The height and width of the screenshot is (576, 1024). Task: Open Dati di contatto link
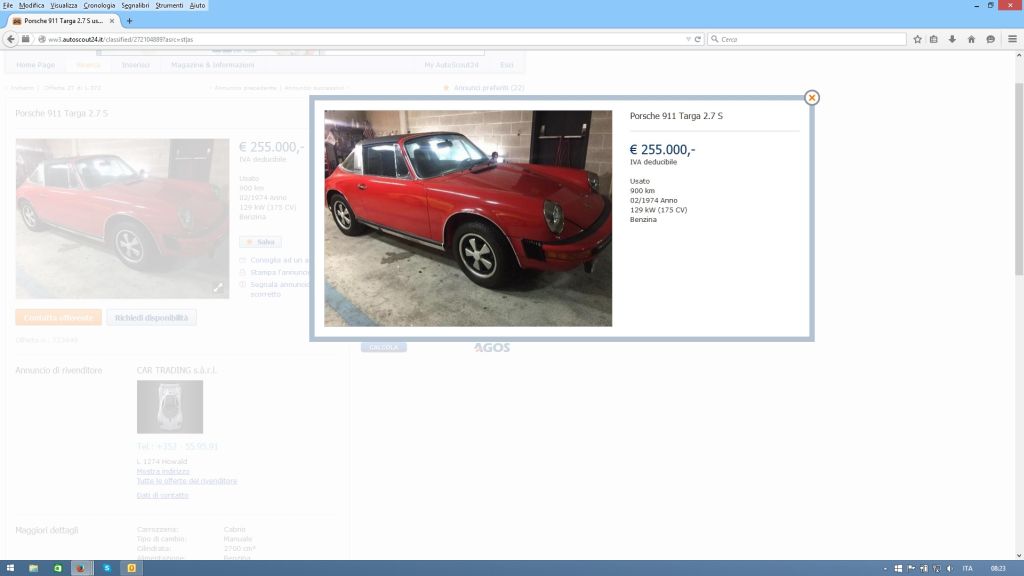[x=163, y=495]
